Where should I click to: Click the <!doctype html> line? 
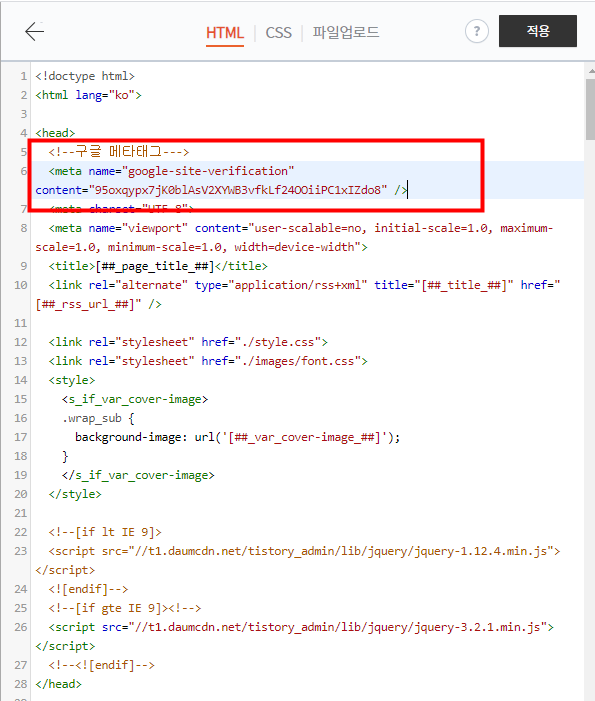(x=85, y=76)
